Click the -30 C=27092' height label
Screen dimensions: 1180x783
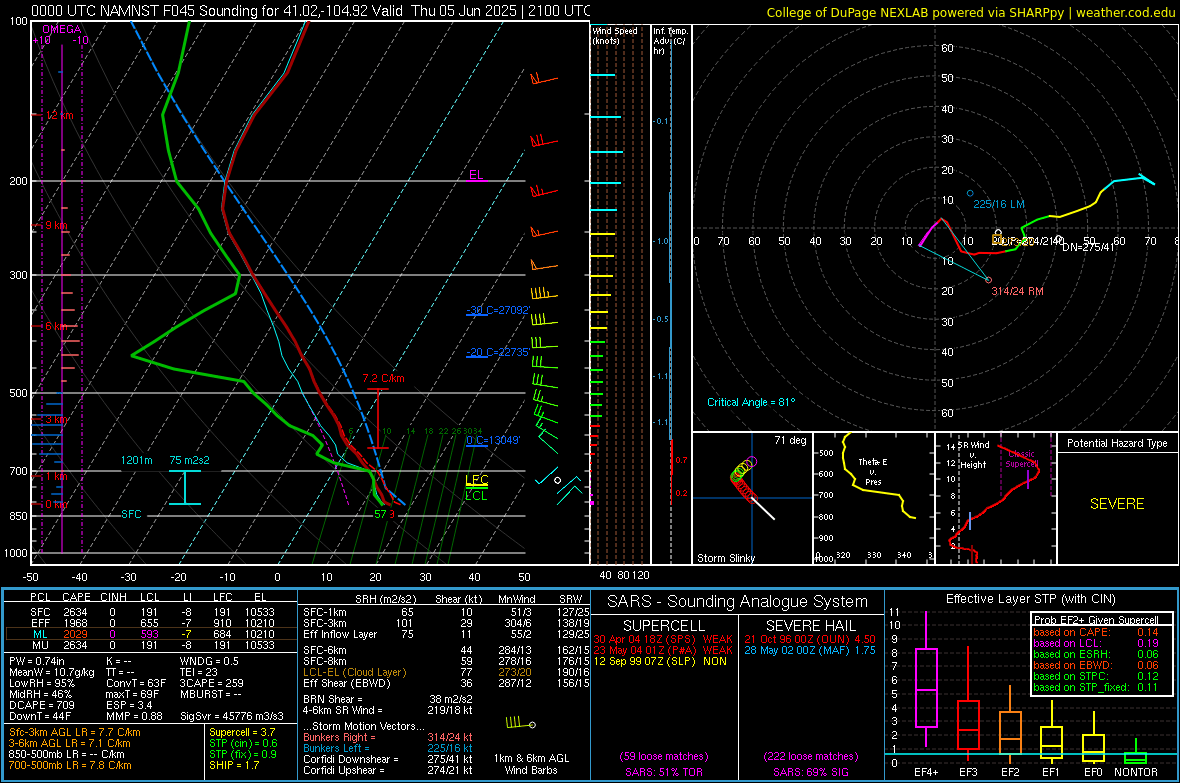(497, 309)
